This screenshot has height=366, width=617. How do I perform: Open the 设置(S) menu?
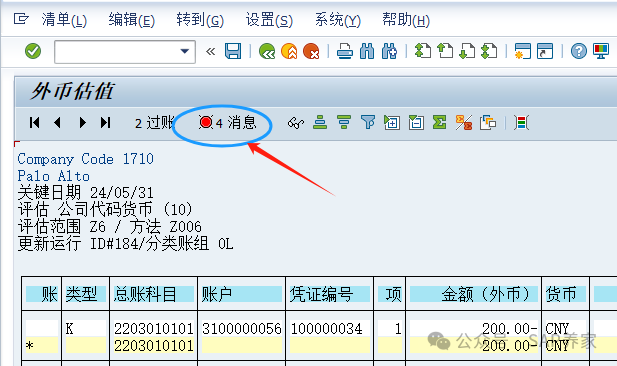coord(269,20)
